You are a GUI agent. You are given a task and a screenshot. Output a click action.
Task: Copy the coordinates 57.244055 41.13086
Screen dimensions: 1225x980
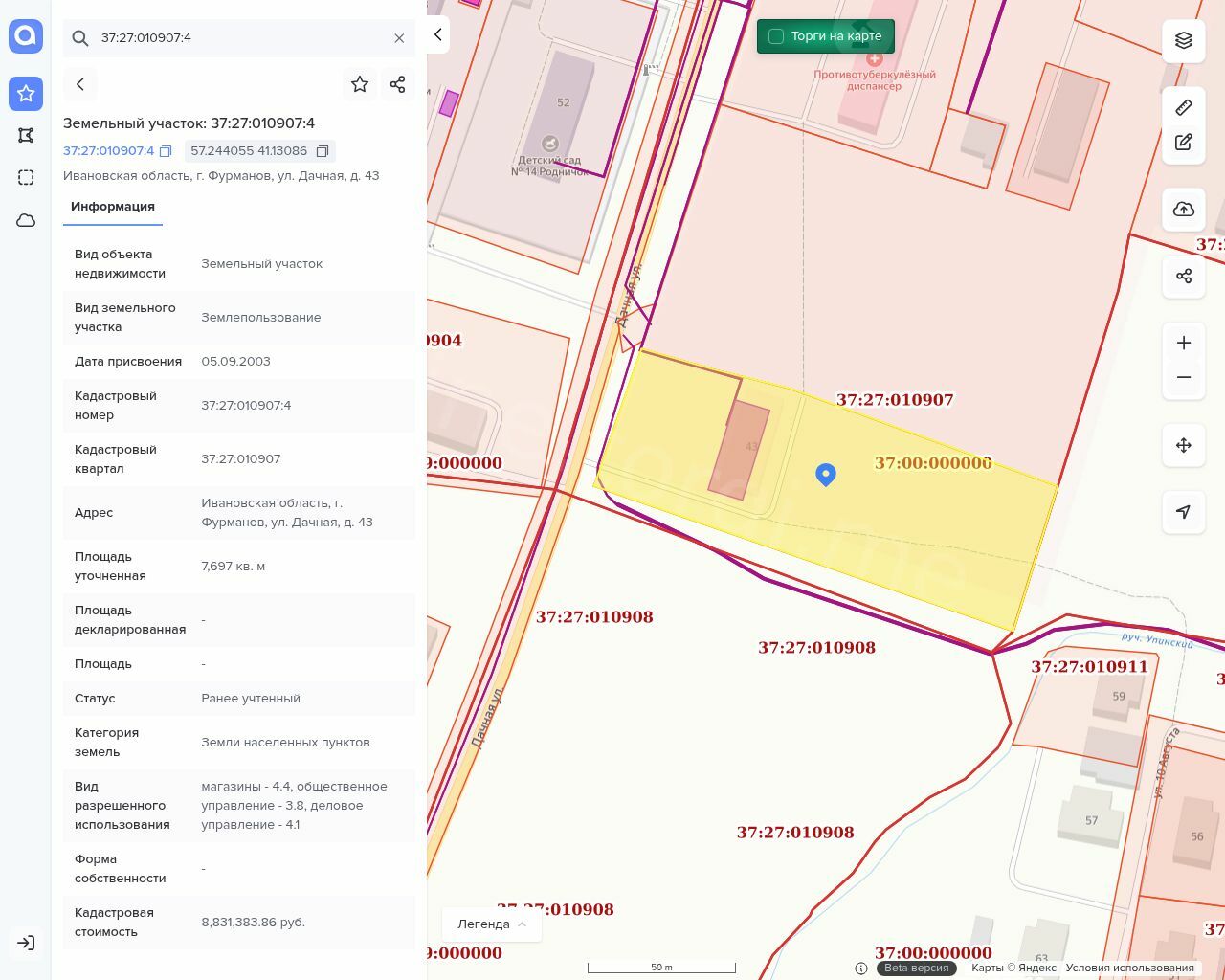coord(323,151)
